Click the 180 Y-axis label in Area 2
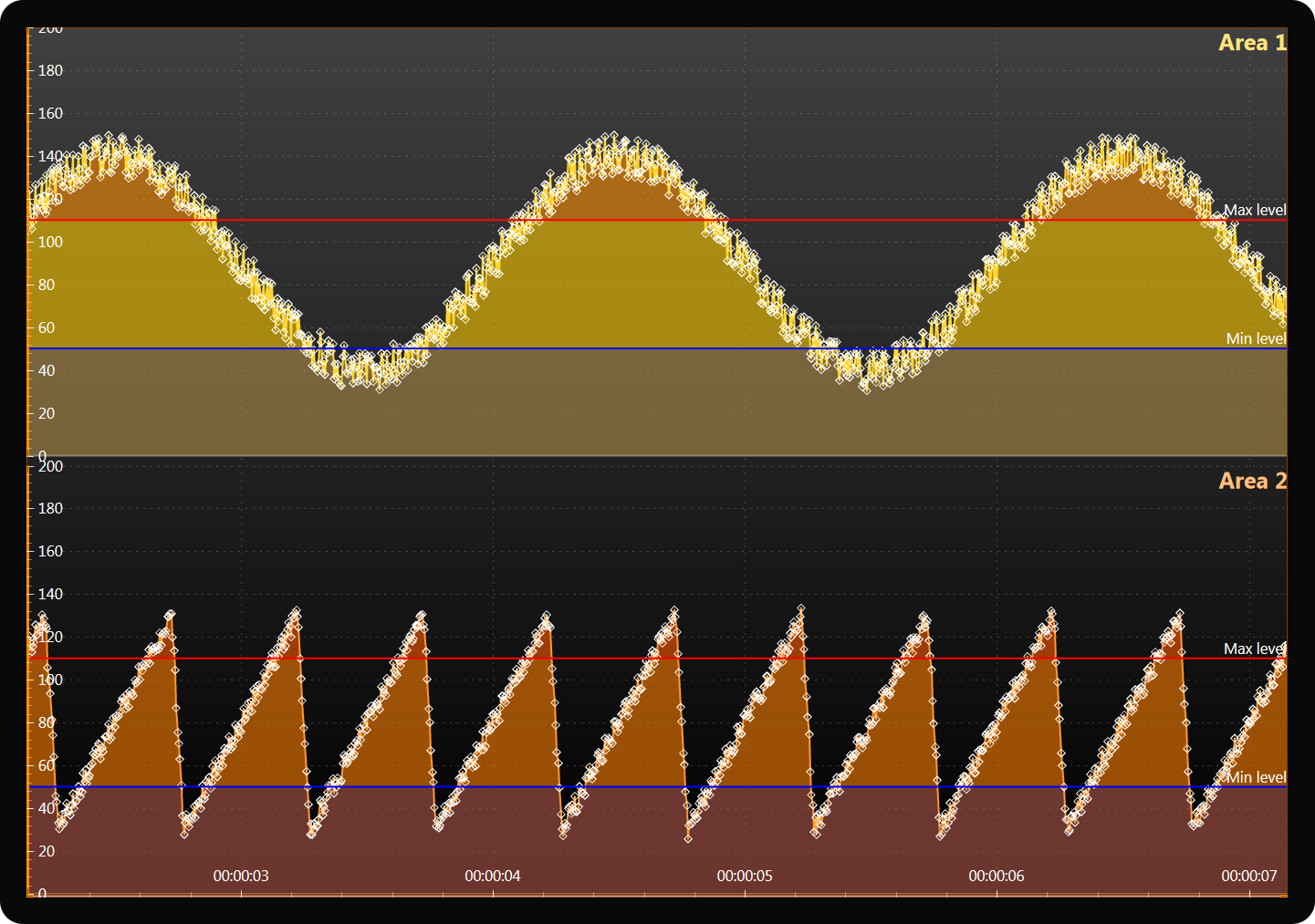The width and height of the screenshot is (1315, 924). (x=50, y=508)
